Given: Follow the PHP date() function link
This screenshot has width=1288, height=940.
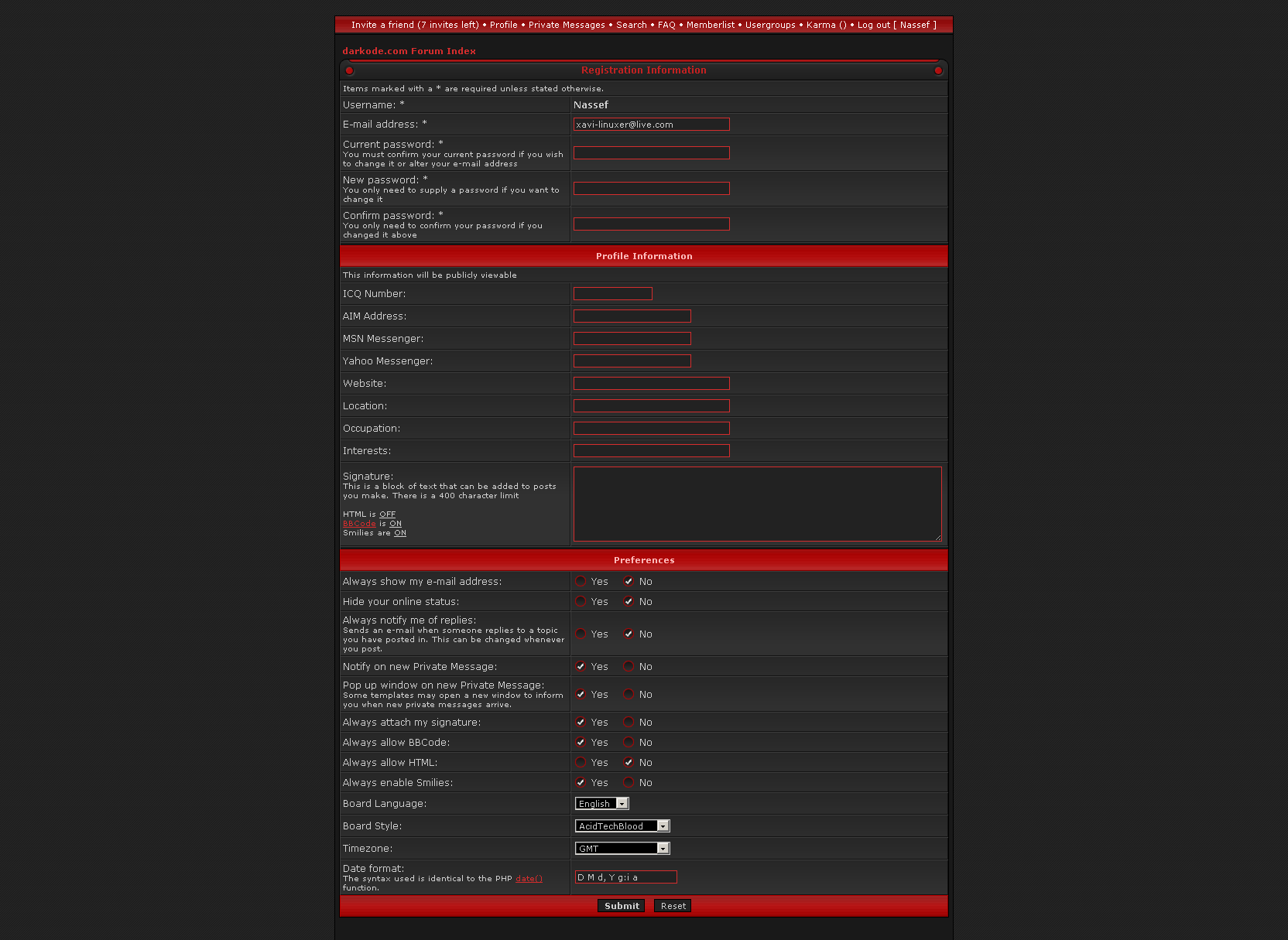Looking at the screenshot, I should click(x=529, y=879).
